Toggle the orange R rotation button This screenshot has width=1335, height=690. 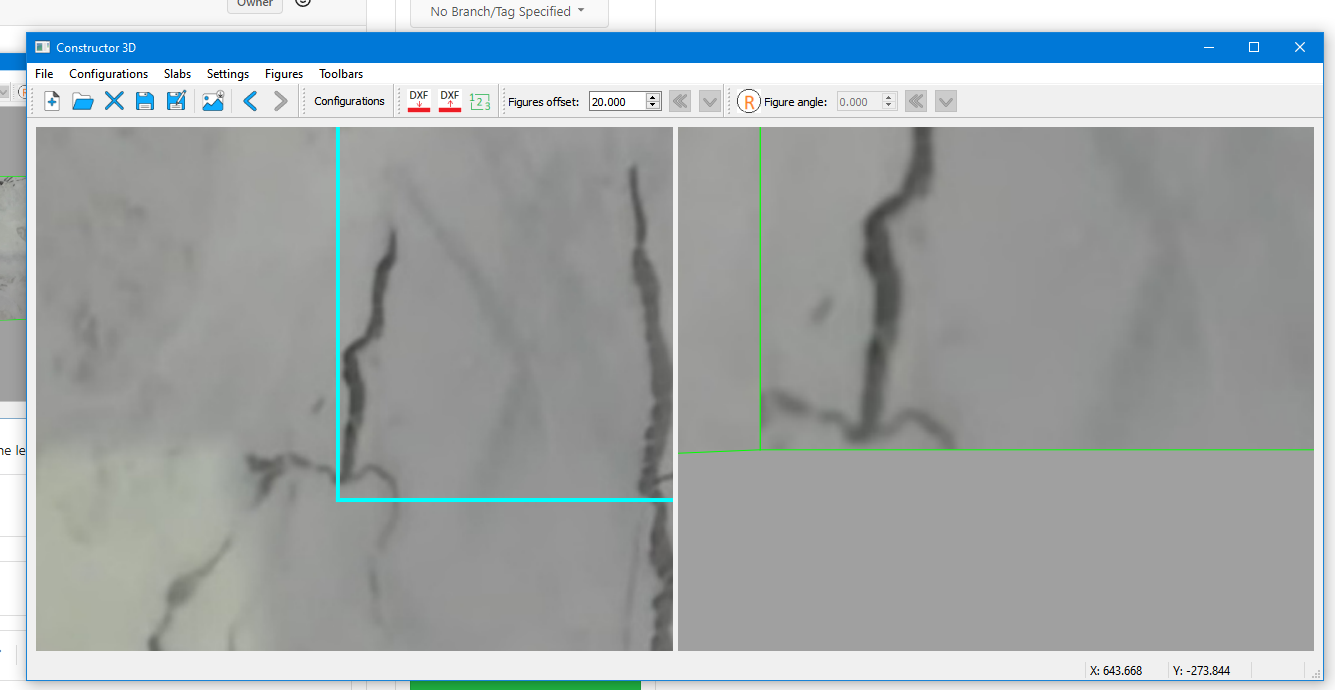(749, 101)
